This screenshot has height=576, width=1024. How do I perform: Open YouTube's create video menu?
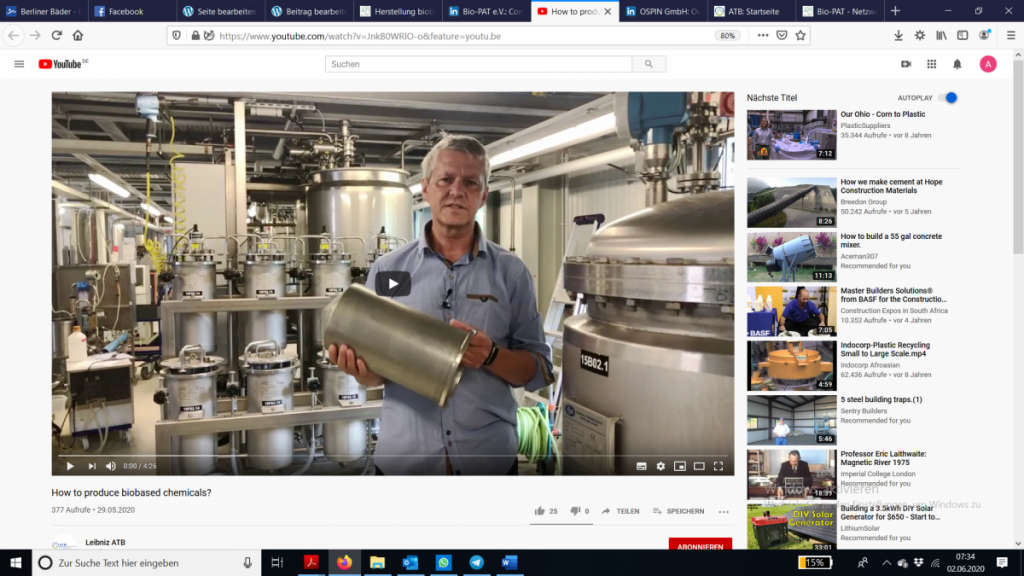point(905,63)
